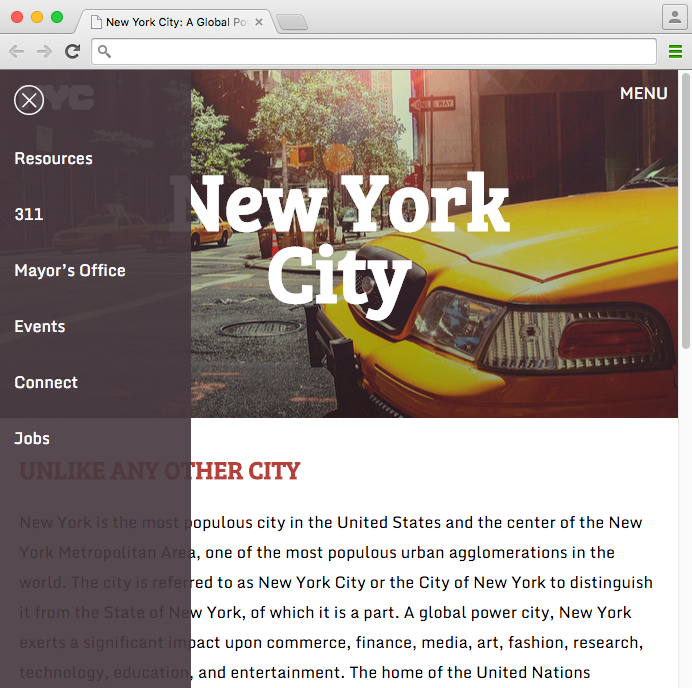Viewport: 692px width, 688px height.
Task: Open a new browser tab
Action: [x=291, y=22]
